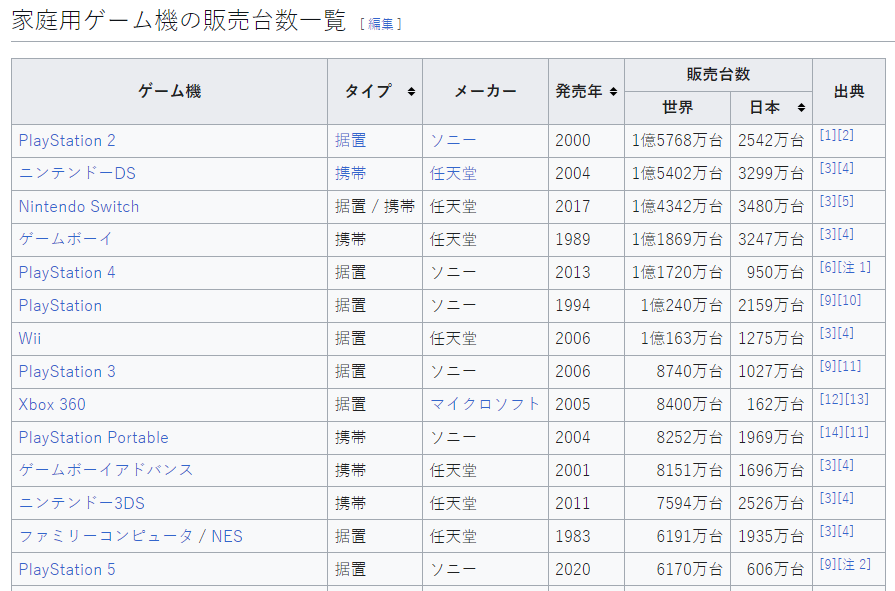Viewport: 895px width, 591px height.
Task: Sort table by タイプ column arrows
Action: coord(410,92)
